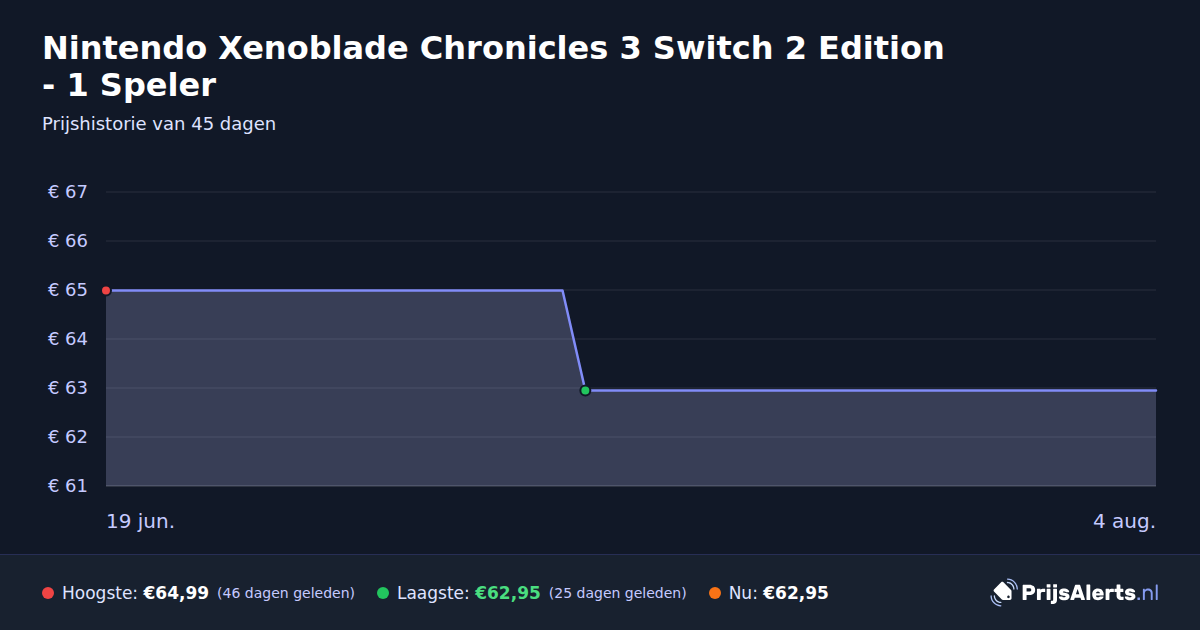The image size is (1200, 630).
Task: Click the € 67 axis label
Action: point(68,192)
